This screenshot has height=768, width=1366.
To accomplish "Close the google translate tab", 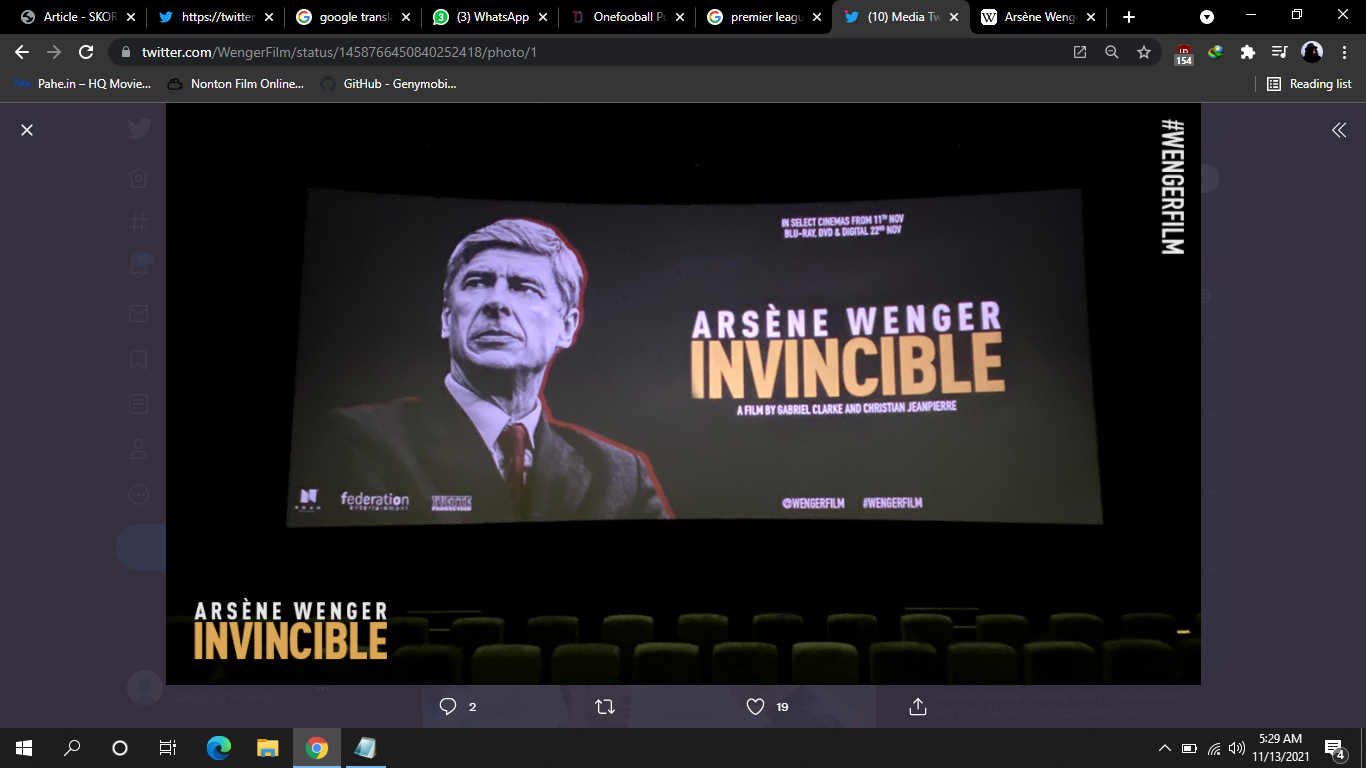I will (x=405, y=17).
